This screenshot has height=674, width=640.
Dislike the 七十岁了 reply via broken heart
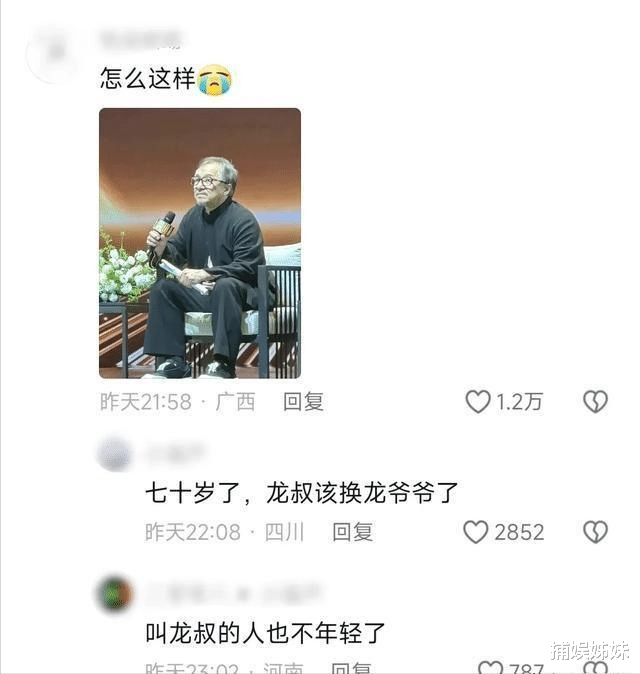tap(595, 532)
